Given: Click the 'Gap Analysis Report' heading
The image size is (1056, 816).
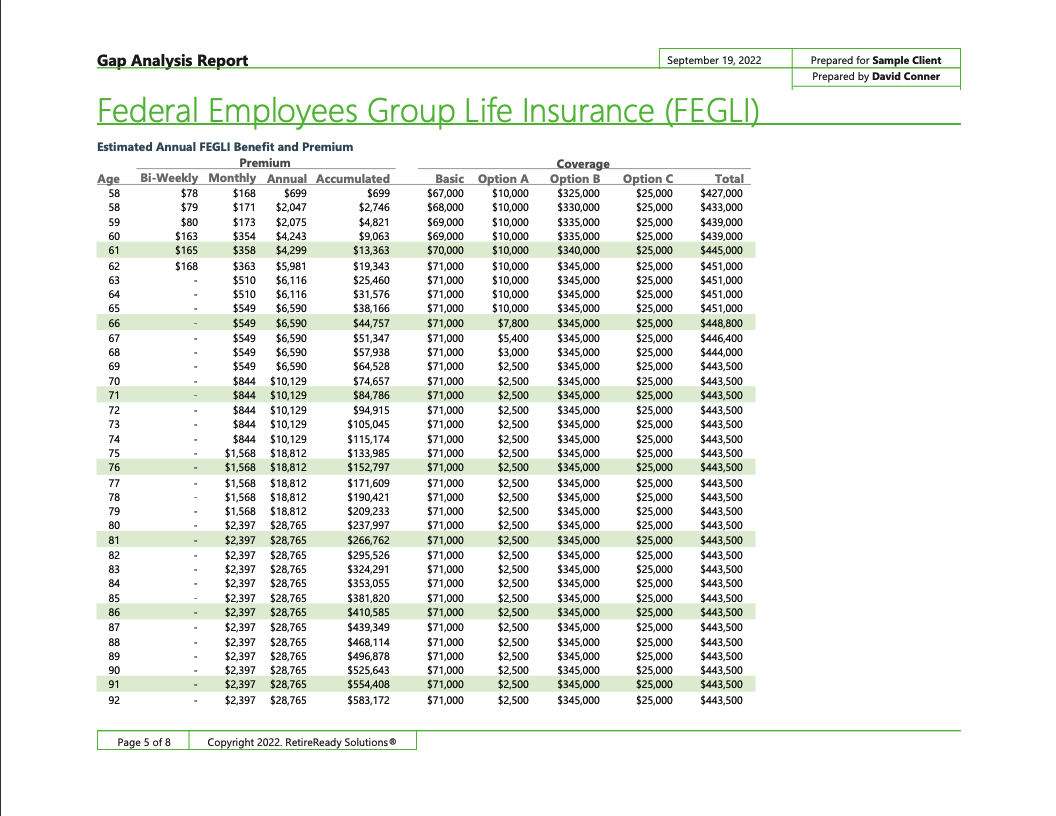Looking at the screenshot, I should (x=172, y=61).
